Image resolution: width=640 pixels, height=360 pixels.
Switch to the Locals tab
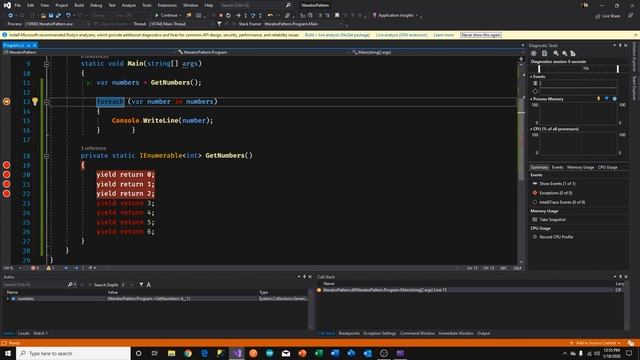coord(24,333)
